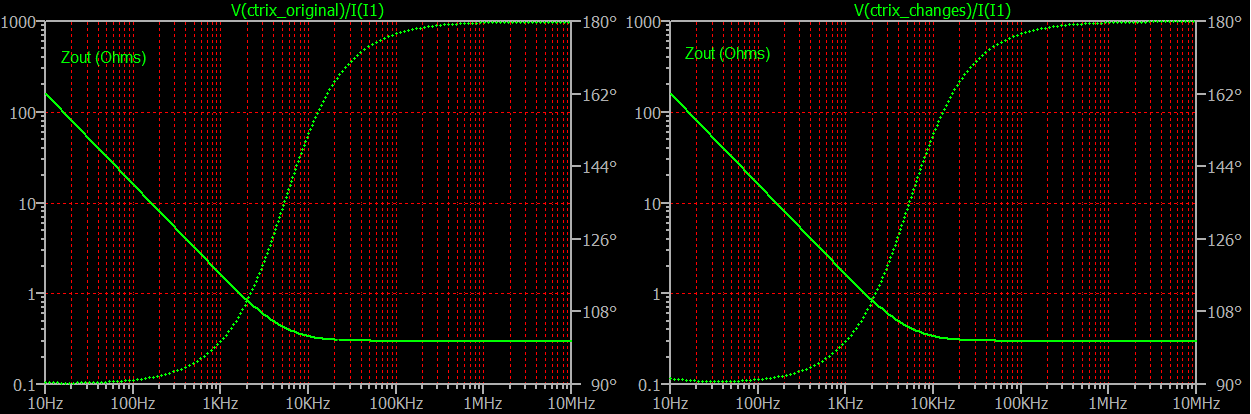Click the 1MHz frequency tick in the ctrix_changes plot
Screen dimensions: 1251x414
(x=1107, y=402)
